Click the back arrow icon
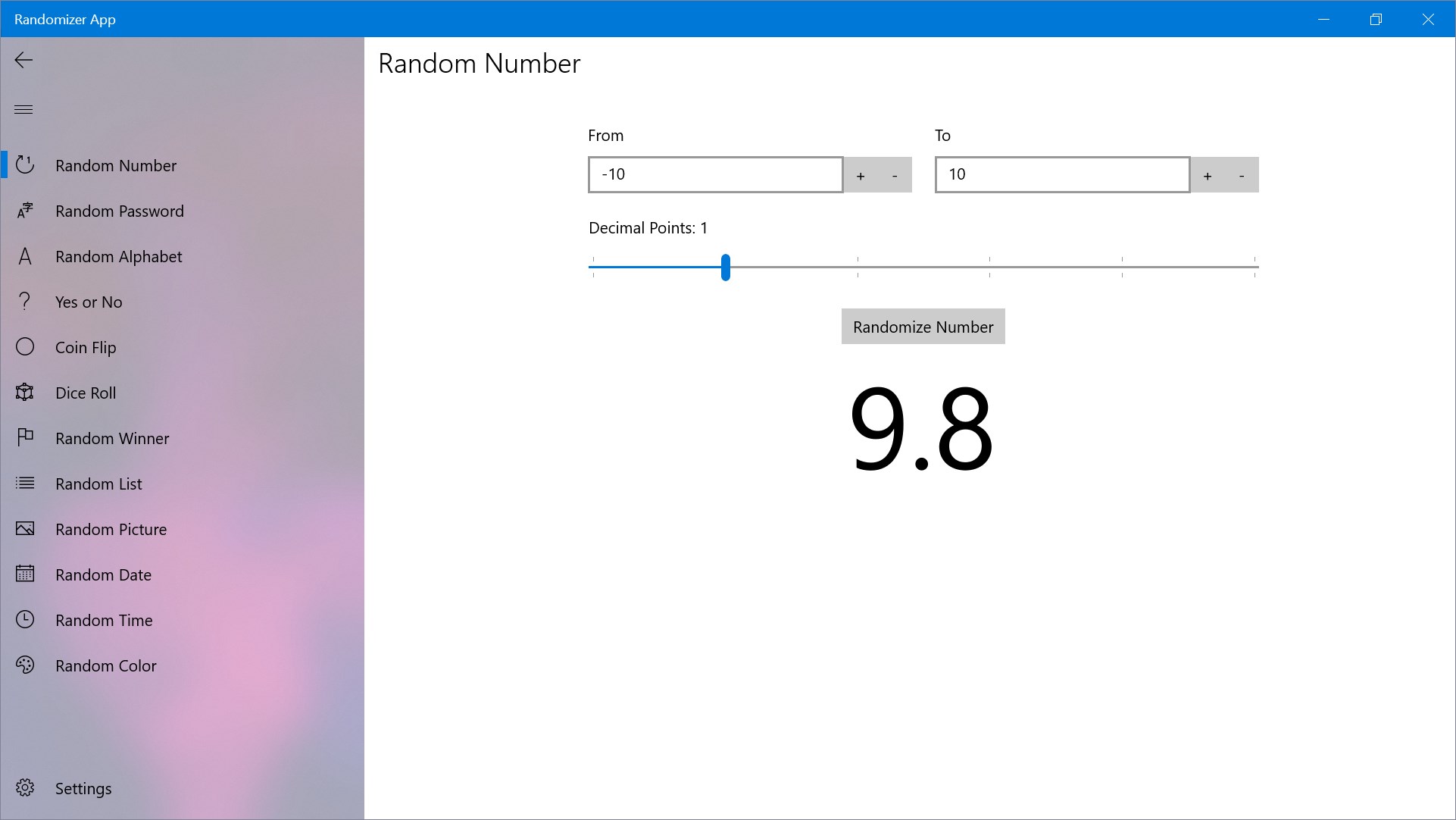Viewport: 1456px width, 820px height. pos(23,60)
